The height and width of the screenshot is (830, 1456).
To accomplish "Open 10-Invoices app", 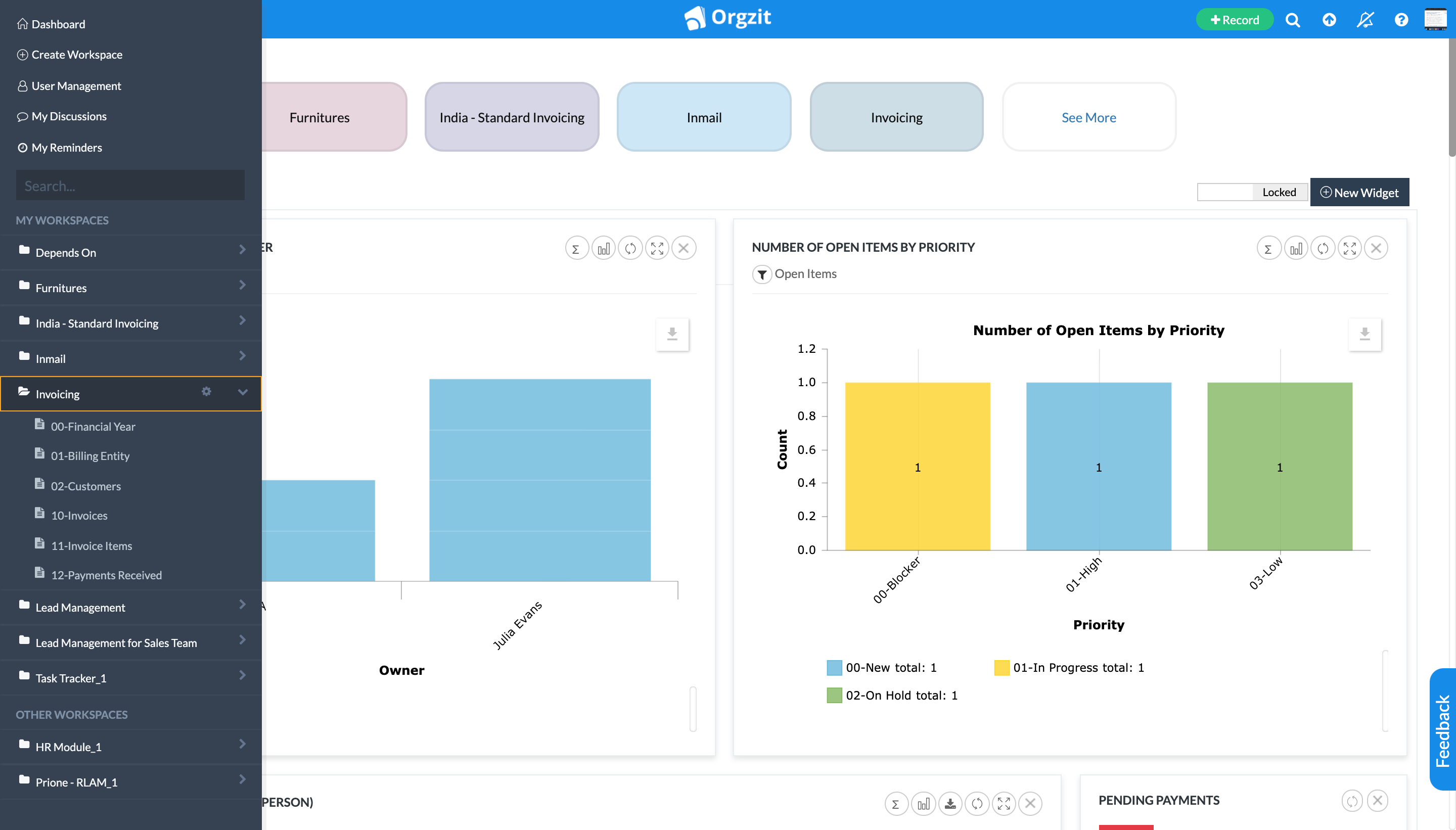I will tap(71, 515).
